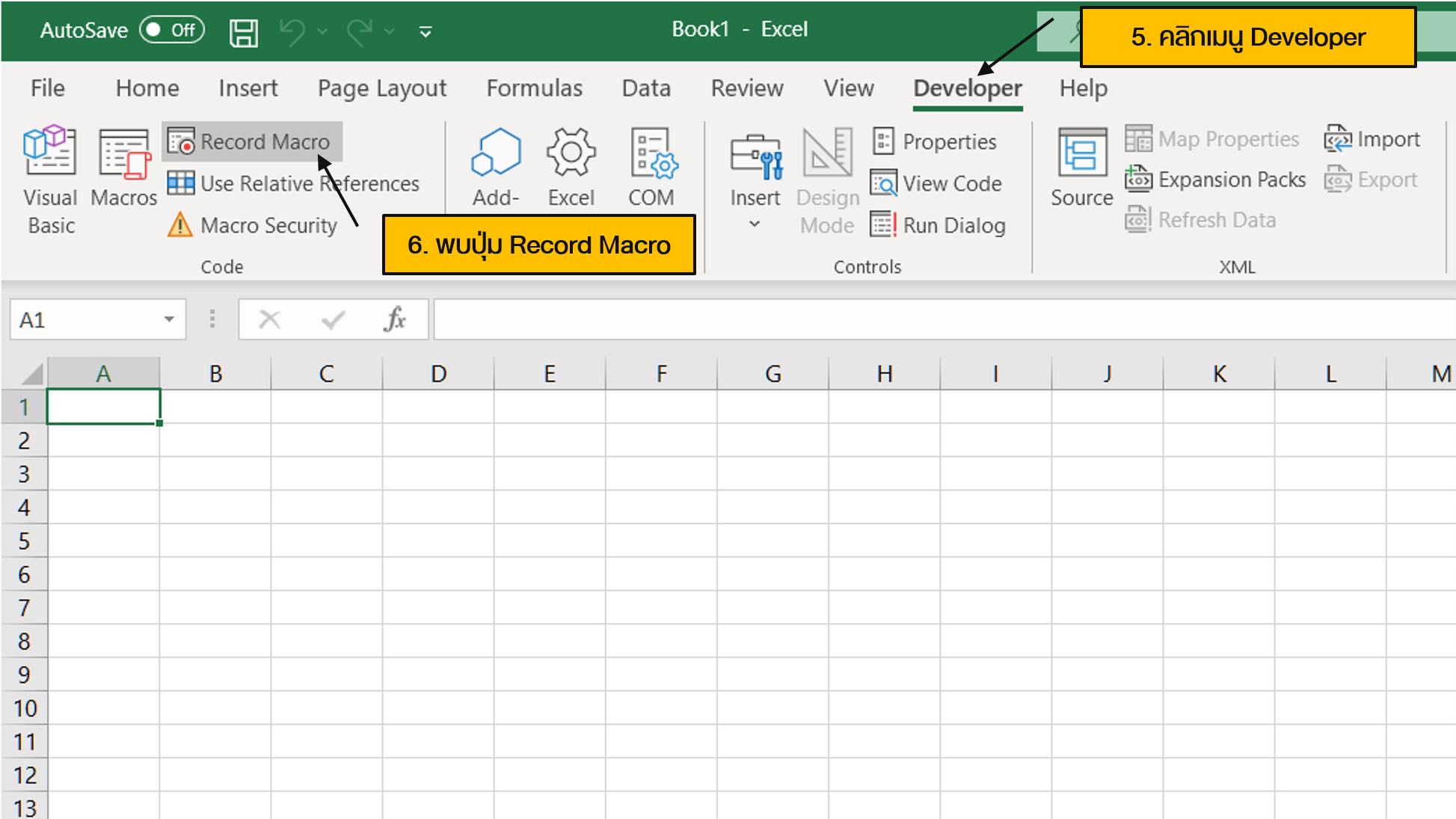Open the Page Layout tab

point(382,88)
